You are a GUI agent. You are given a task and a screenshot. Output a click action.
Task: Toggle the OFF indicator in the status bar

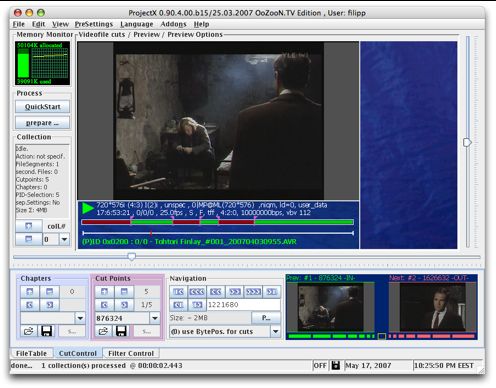320,366
